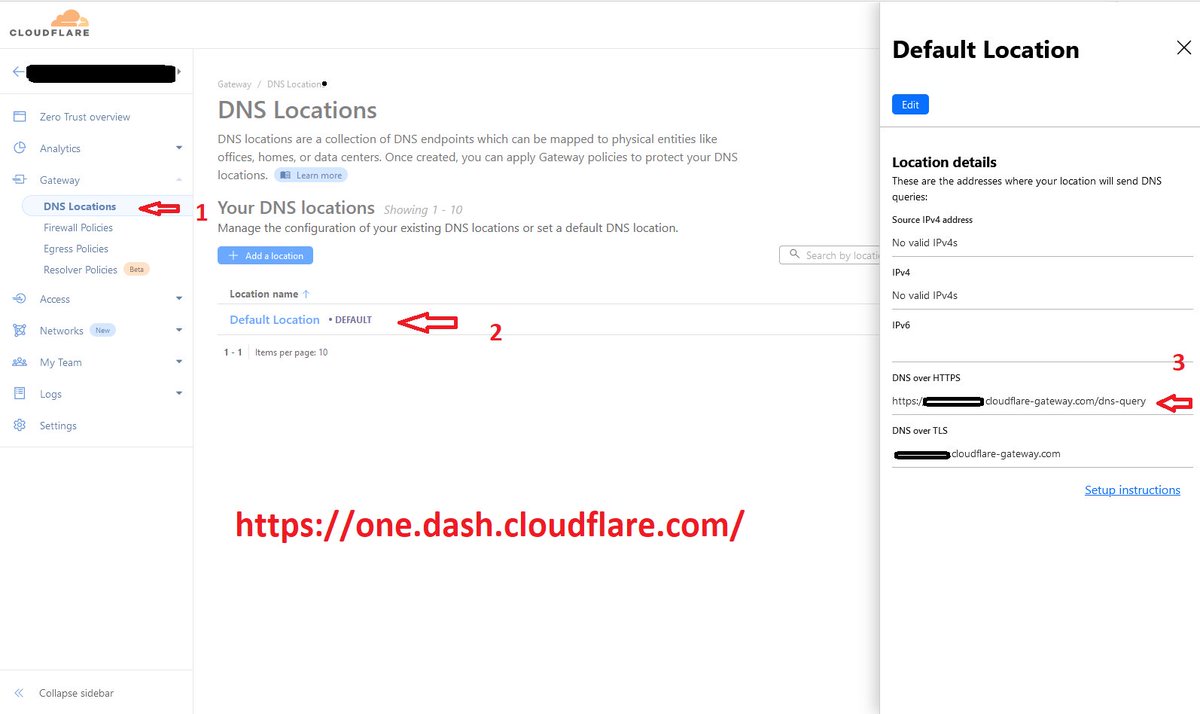
Task: Sort by Location name arrow
Action: pos(306,294)
